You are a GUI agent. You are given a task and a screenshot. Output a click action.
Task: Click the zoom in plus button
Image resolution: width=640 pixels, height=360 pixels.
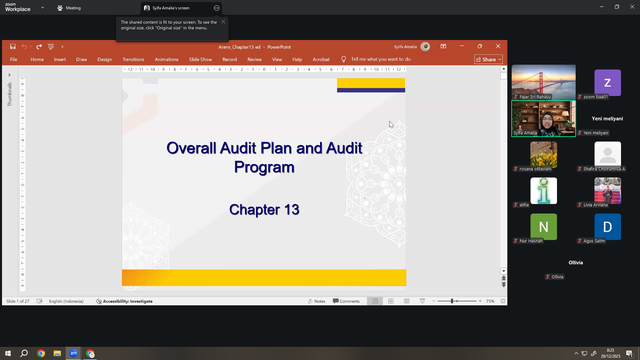pos(480,301)
